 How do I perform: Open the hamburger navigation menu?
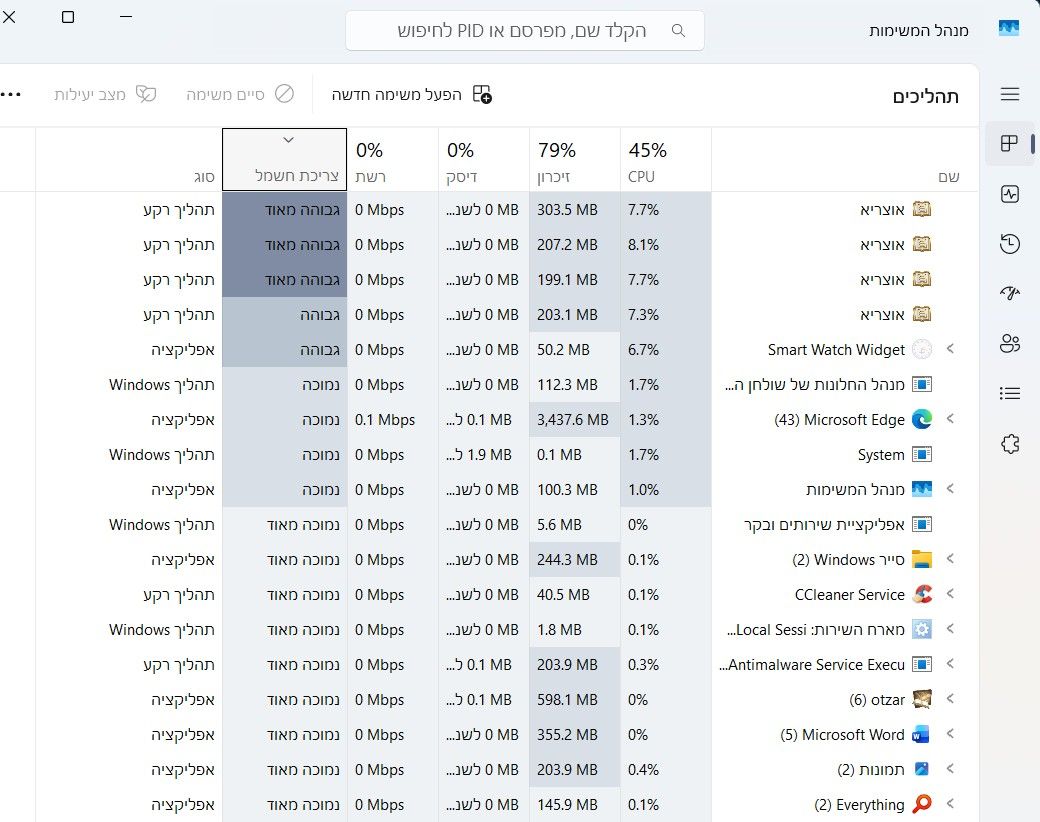(x=1009, y=94)
